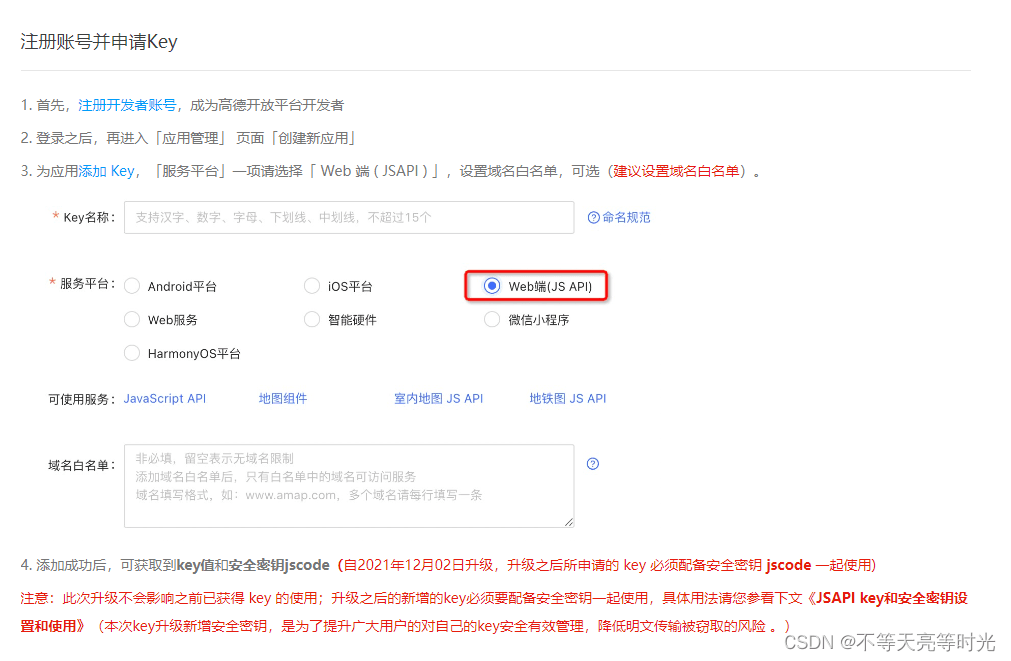1011x661 pixels.
Task: Select the Web服务 radio button
Action: click(x=132, y=319)
